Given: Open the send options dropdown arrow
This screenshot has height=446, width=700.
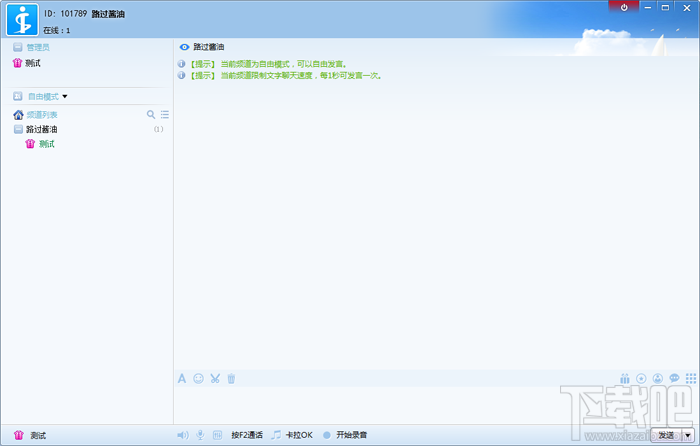Looking at the screenshot, I should [x=688, y=435].
